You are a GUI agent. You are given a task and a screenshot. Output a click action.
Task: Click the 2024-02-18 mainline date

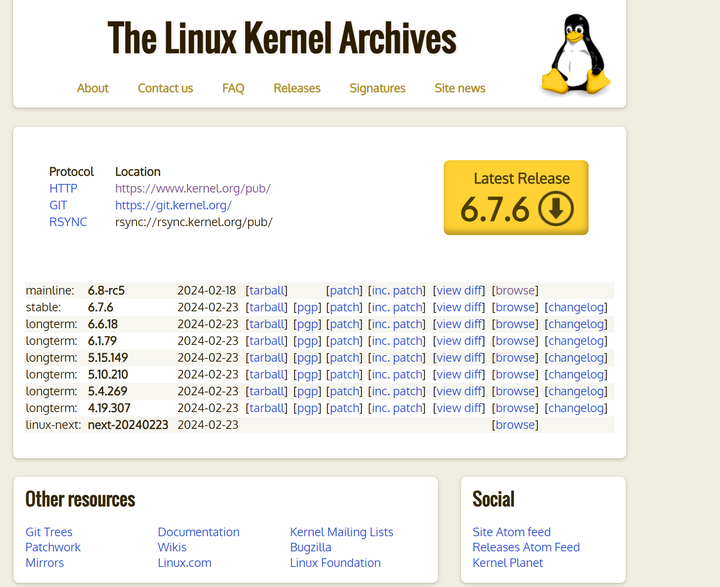point(207,290)
